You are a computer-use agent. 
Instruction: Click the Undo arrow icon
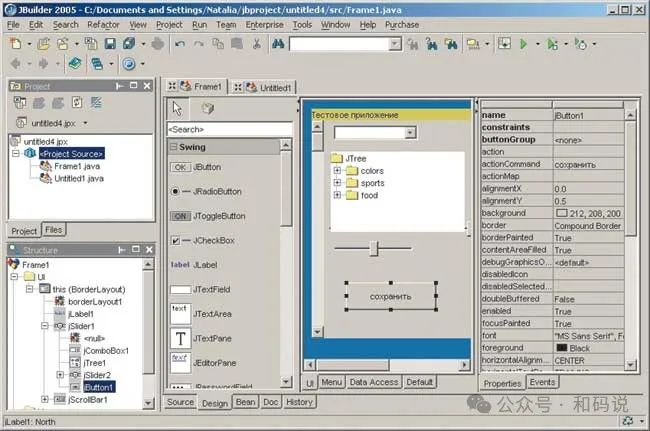(179, 44)
